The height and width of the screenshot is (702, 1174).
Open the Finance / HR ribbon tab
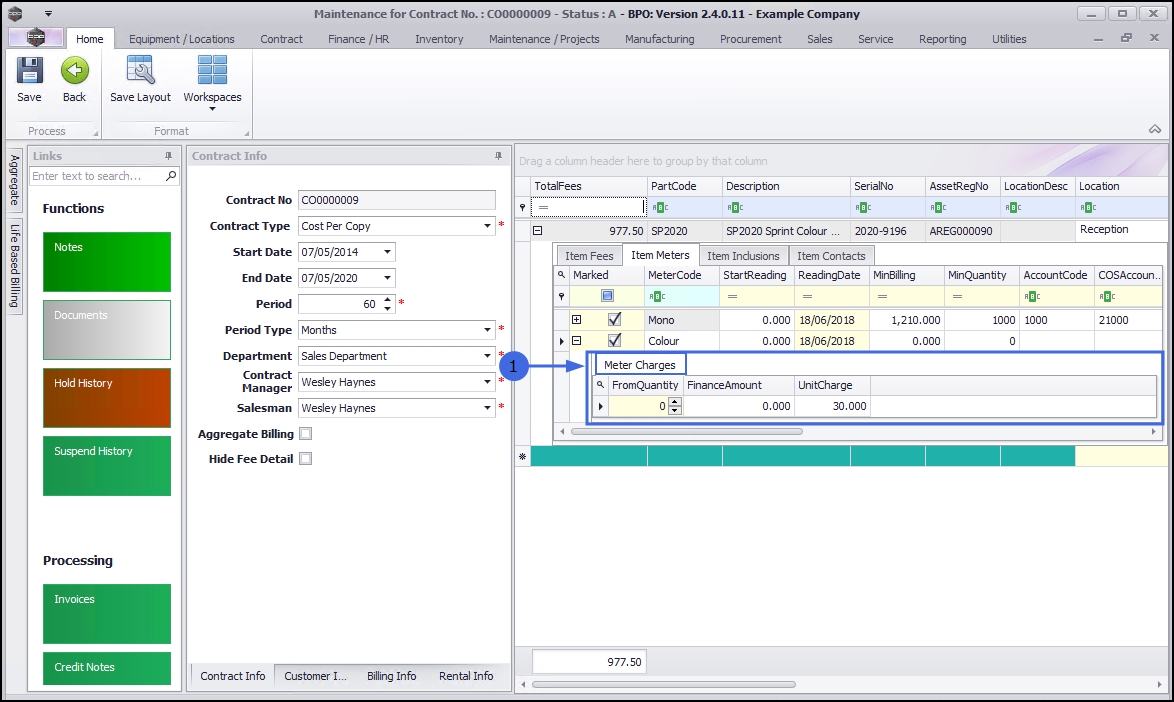[x=359, y=39]
